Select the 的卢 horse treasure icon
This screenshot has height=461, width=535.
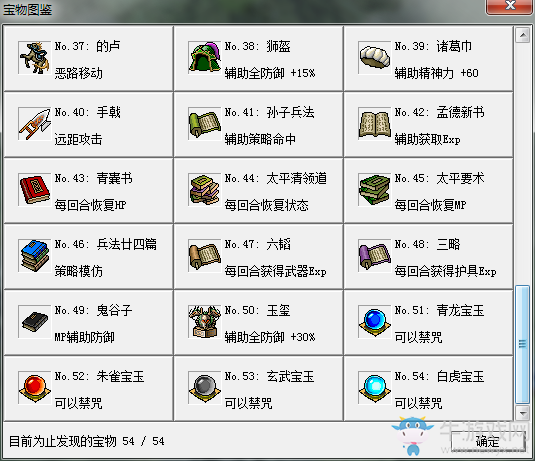34,58
